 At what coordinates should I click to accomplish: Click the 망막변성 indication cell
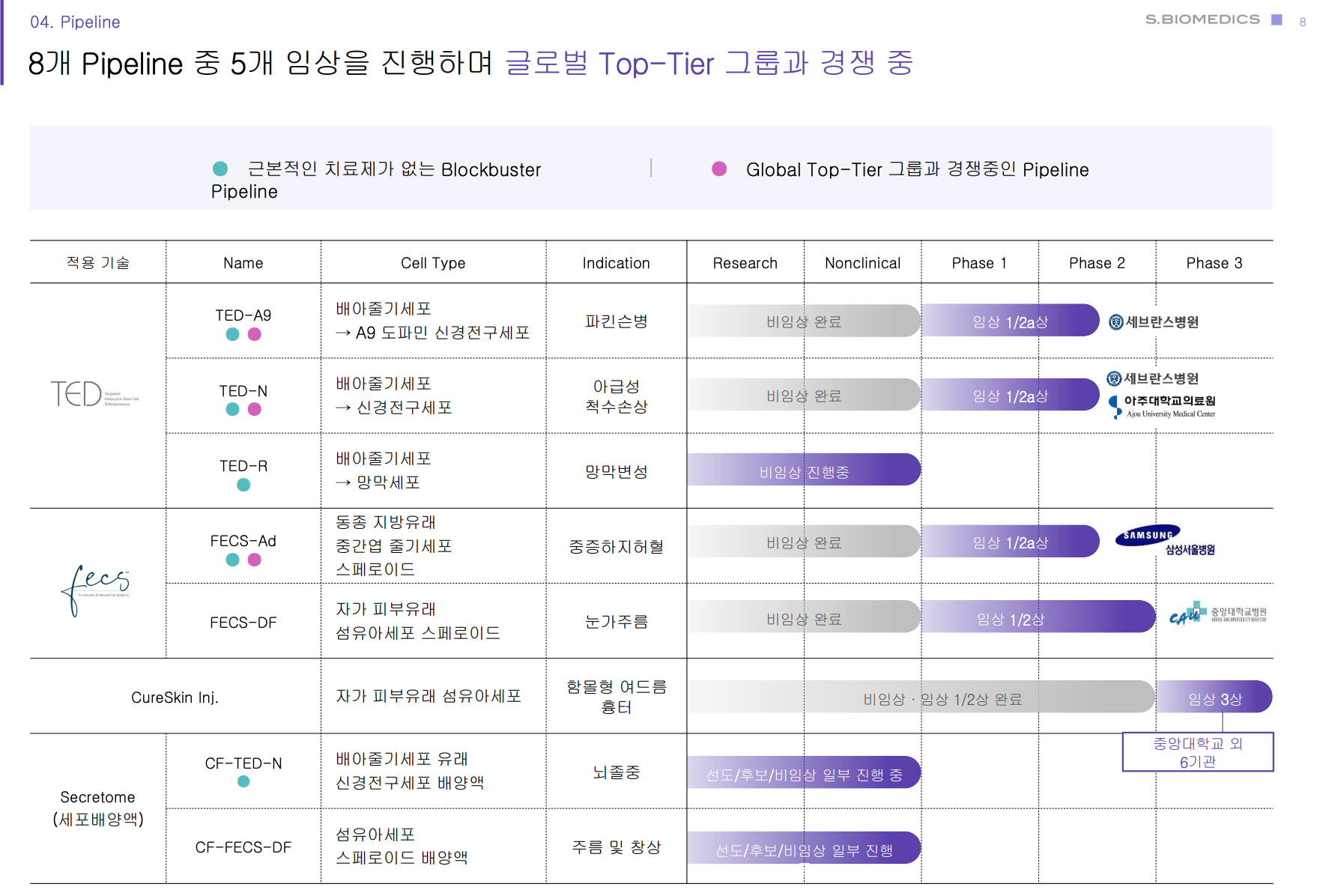(x=617, y=472)
